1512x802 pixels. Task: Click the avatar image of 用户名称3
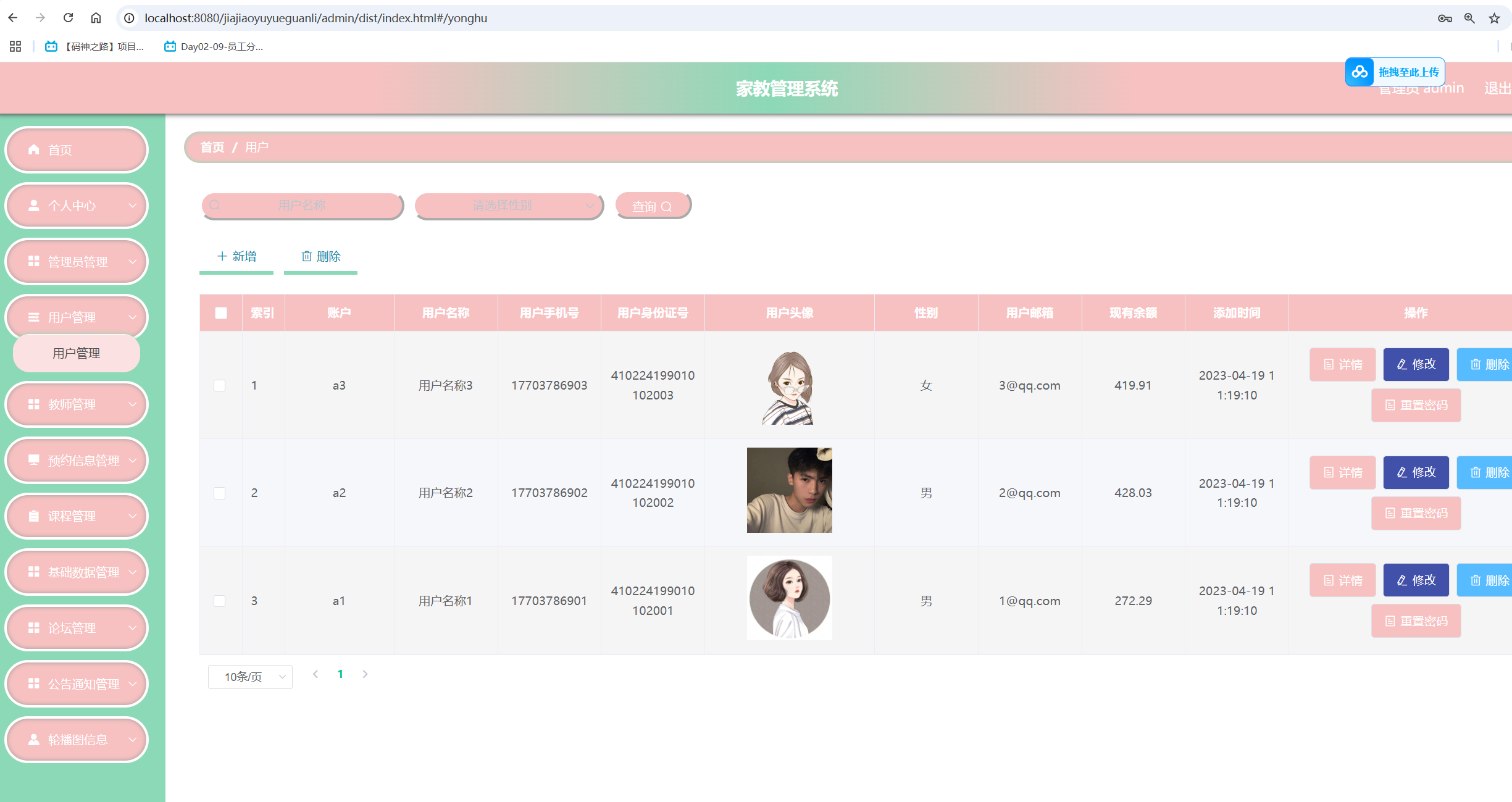[789, 386]
